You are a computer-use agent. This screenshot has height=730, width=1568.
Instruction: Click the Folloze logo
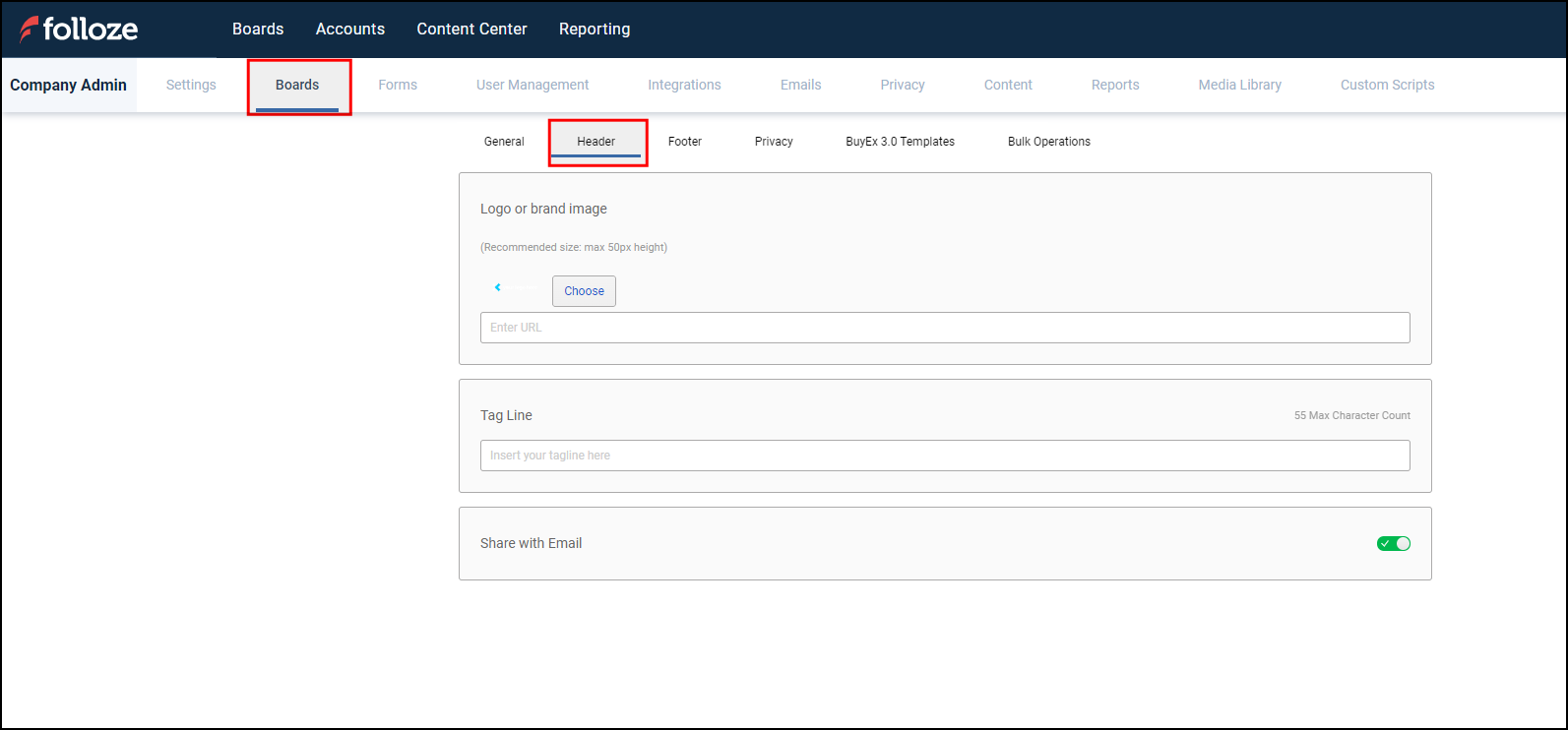point(79,30)
